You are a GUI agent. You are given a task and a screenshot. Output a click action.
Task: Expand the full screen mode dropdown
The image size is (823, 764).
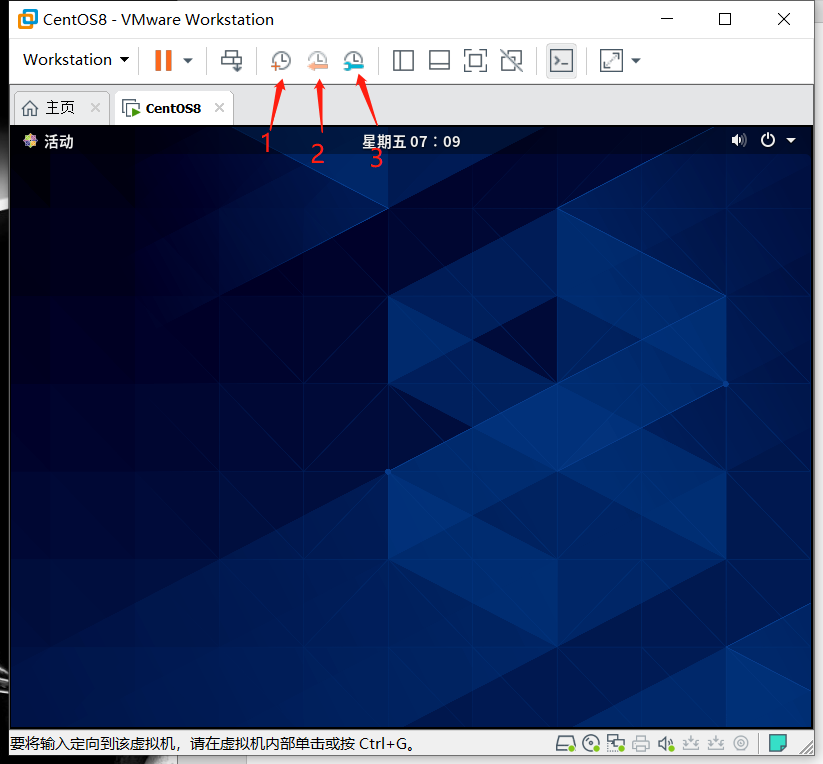coord(635,60)
